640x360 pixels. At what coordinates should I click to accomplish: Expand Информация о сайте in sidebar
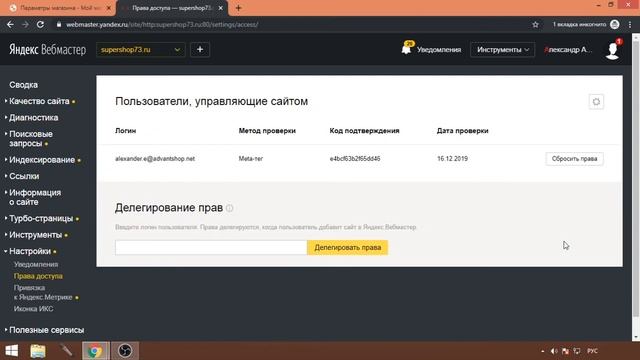pos(35,197)
